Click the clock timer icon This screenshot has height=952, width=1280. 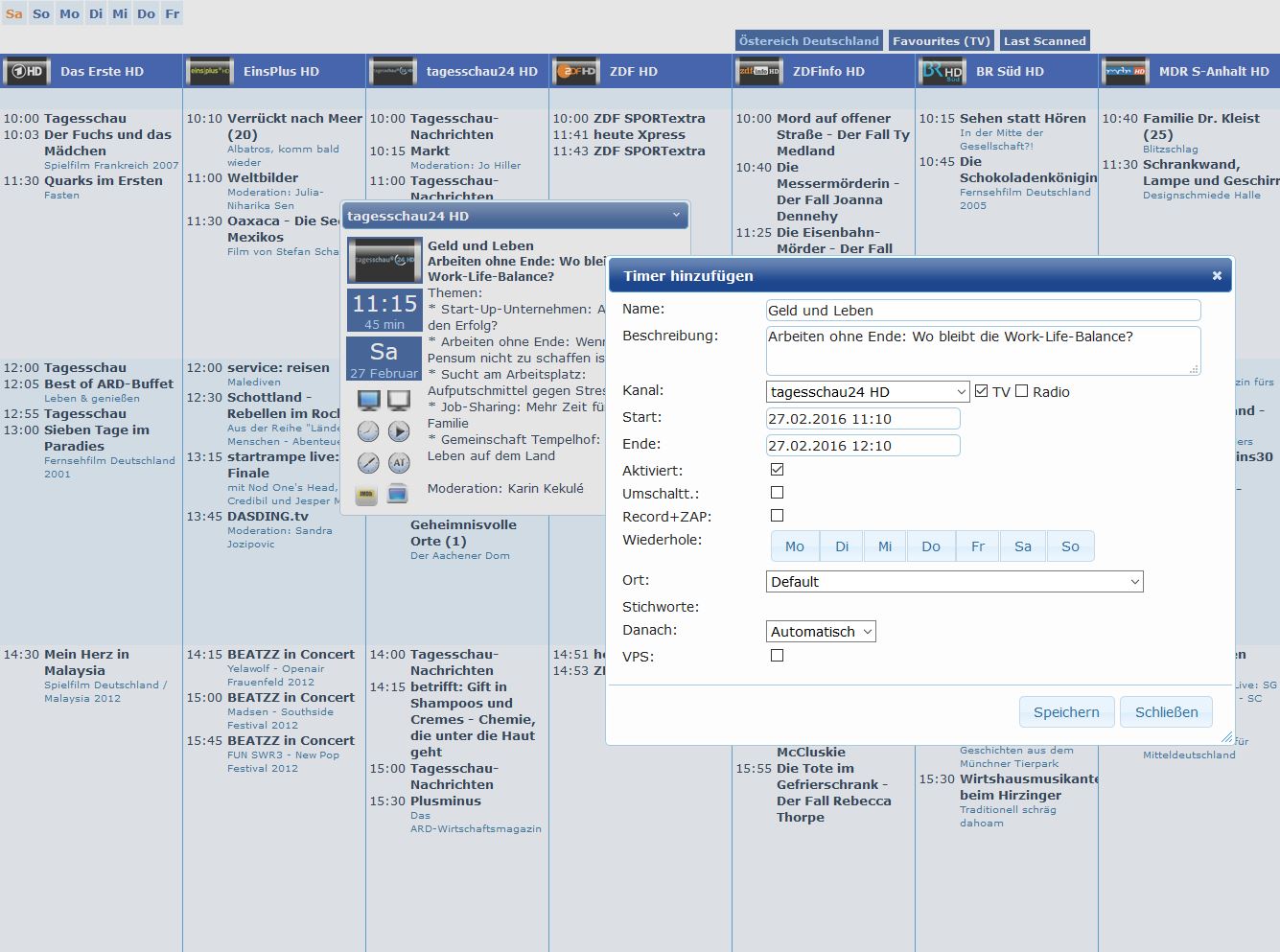click(368, 431)
